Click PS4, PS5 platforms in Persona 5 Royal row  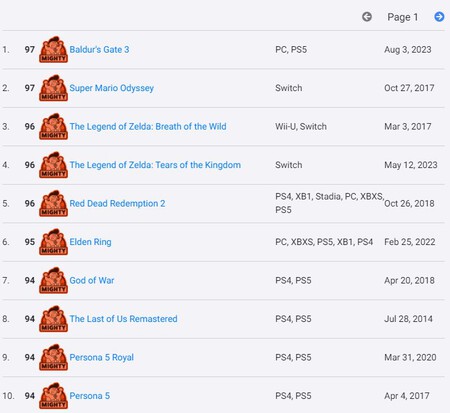point(293,357)
